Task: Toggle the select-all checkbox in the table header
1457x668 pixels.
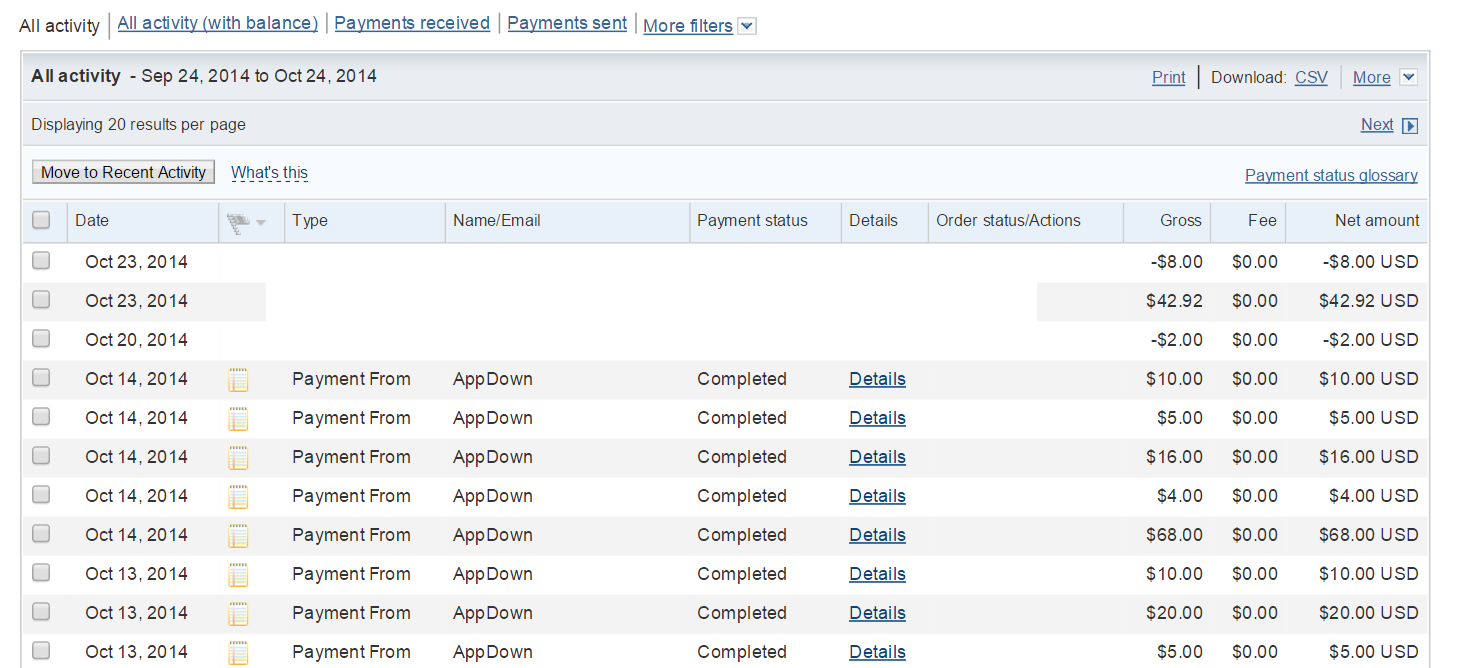Action: [x=41, y=221]
